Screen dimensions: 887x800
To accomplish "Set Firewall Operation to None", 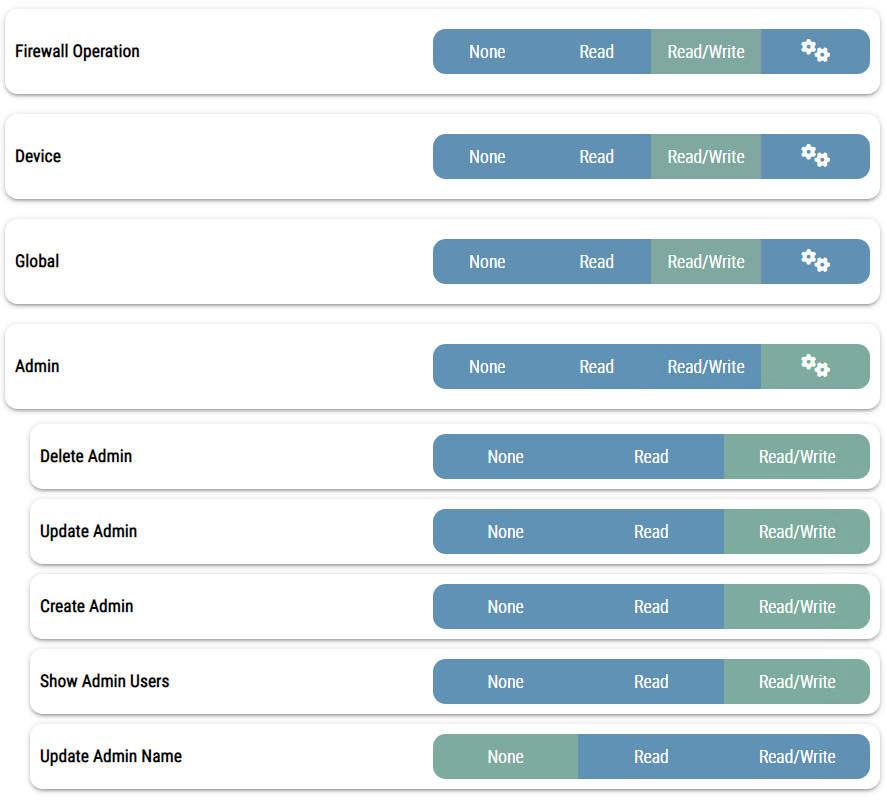I will [x=487, y=52].
